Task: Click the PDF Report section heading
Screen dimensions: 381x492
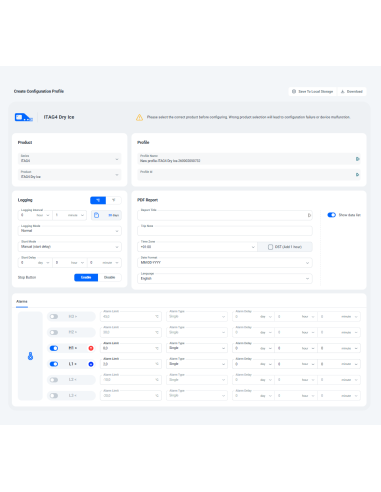Action: 148,200
